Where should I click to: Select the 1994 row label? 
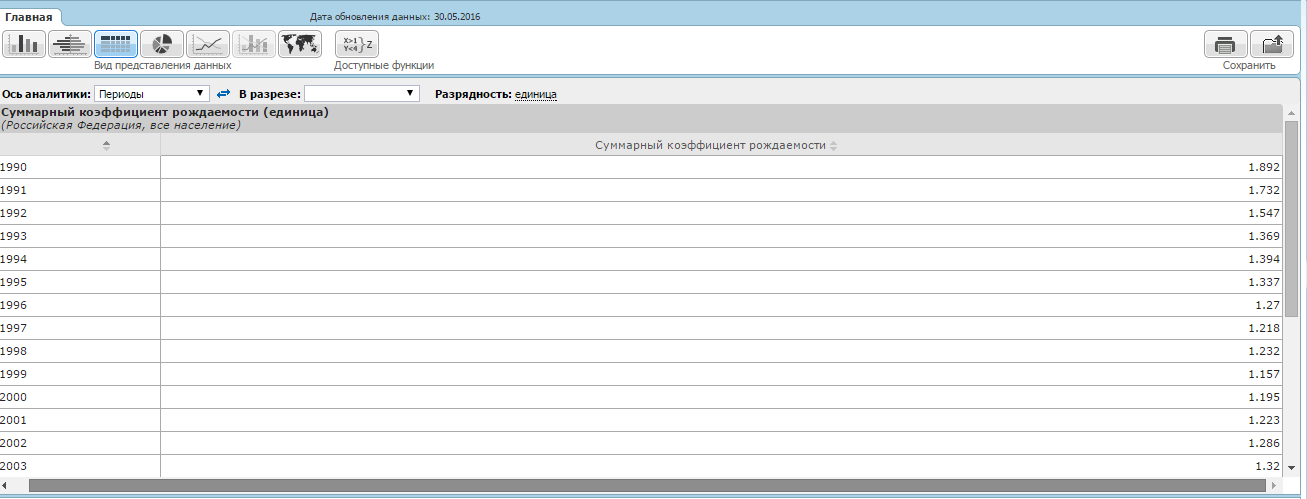pyautogui.click(x=13, y=259)
